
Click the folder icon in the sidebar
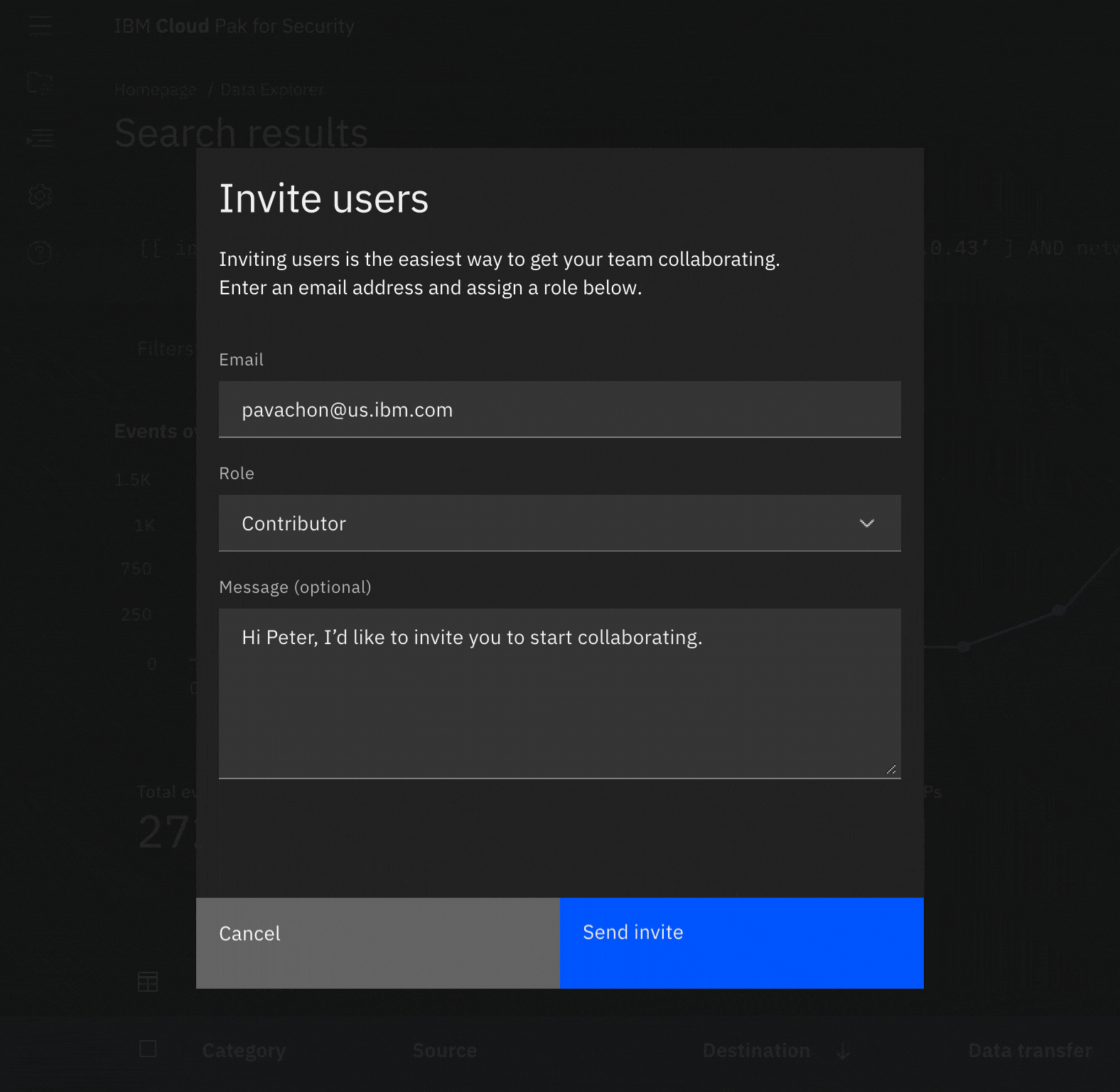coord(40,82)
